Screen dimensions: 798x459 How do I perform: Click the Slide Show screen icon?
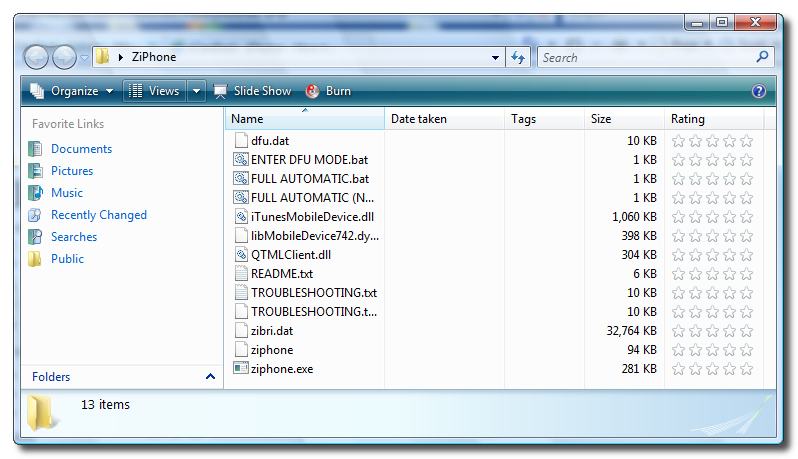coord(220,92)
